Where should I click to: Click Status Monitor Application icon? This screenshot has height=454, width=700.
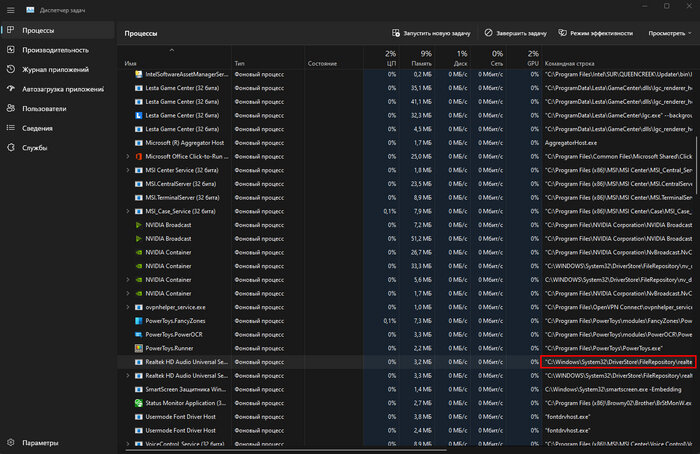tap(139, 403)
